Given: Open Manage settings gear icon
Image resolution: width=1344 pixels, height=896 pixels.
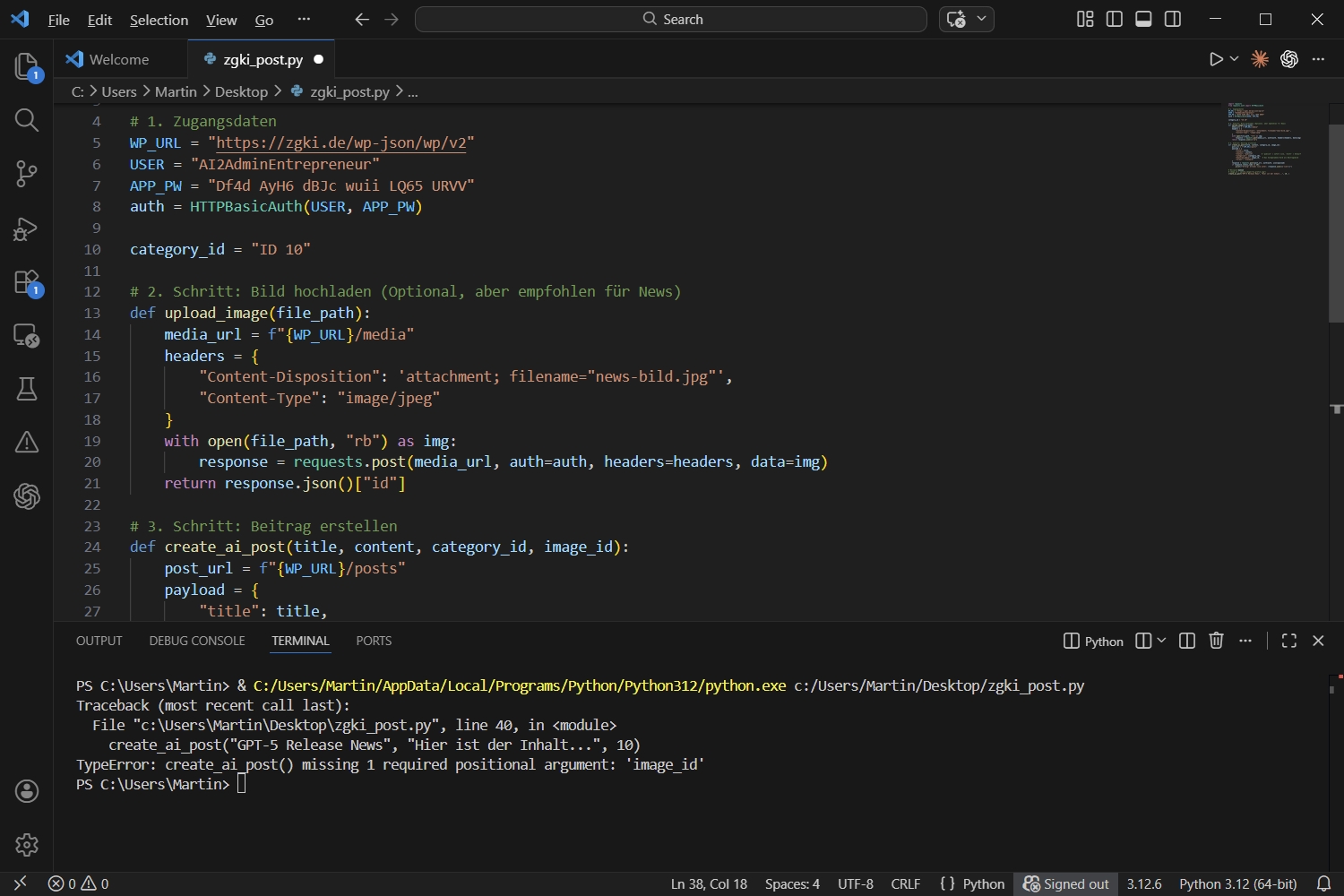Looking at the screenshot, I should [x=27, y=844].
